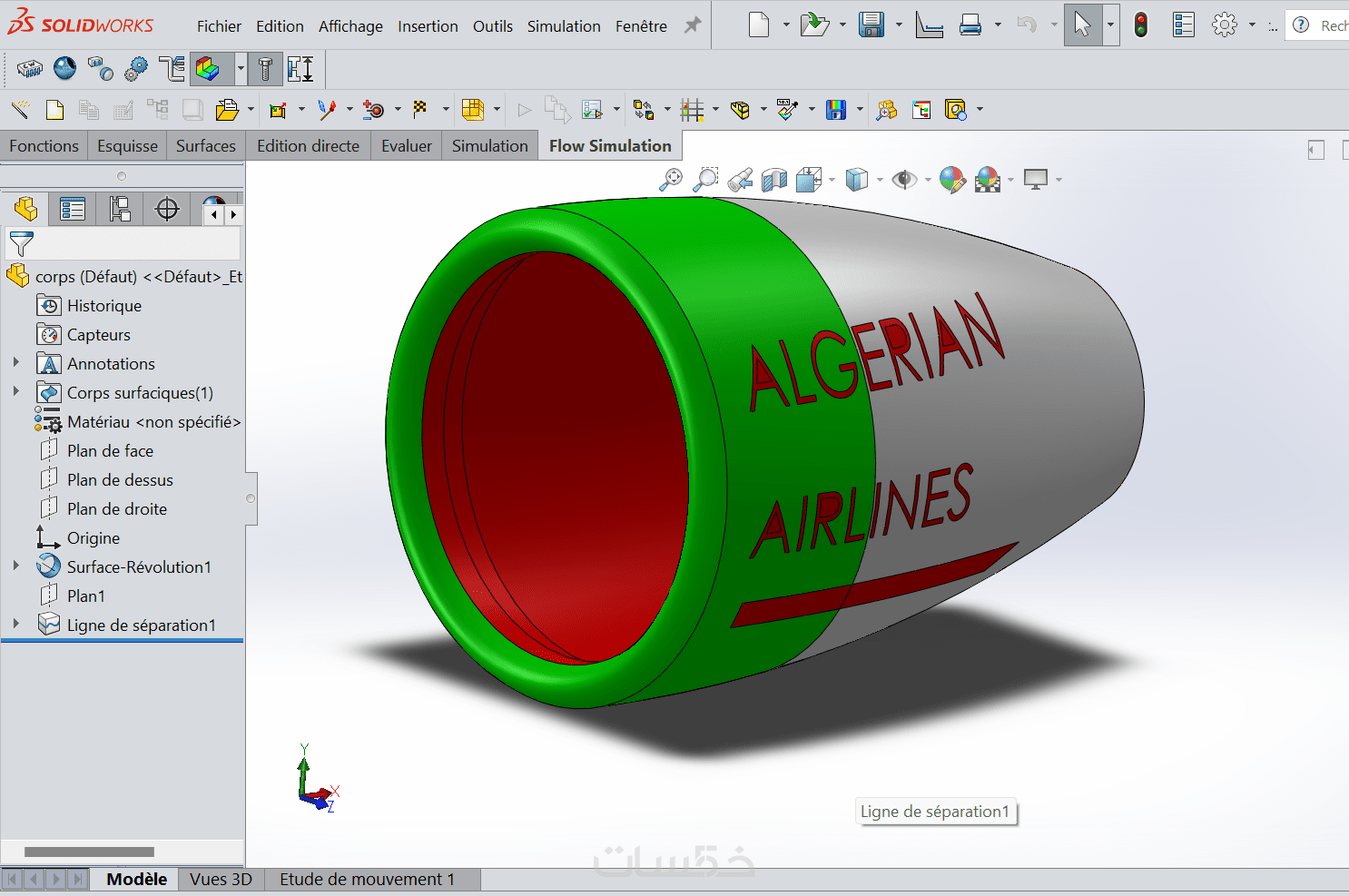Screen dimensions: 1349x896
Task: Select Plan de face in the tree
Action: point(110,451)
